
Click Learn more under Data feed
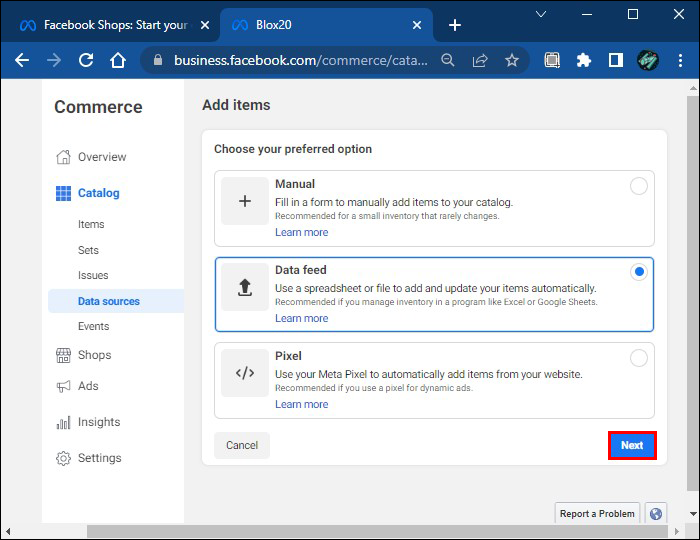(x=301, y=318)
